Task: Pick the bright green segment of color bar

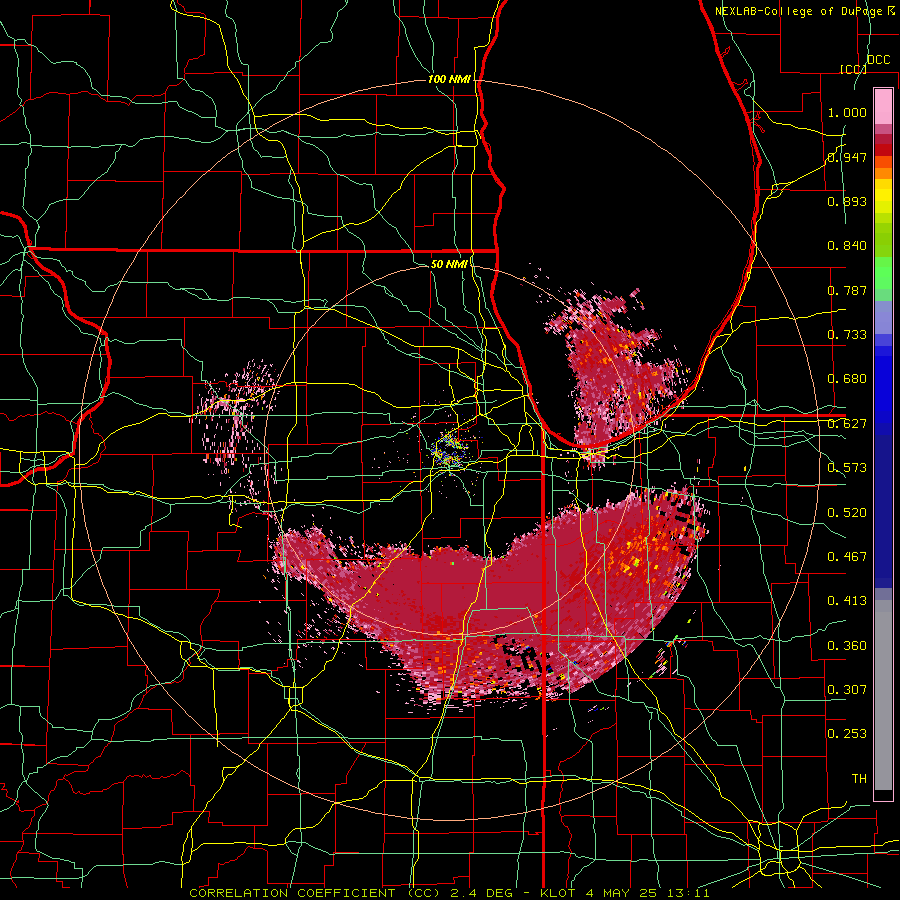Action: [x=883, y=273]
